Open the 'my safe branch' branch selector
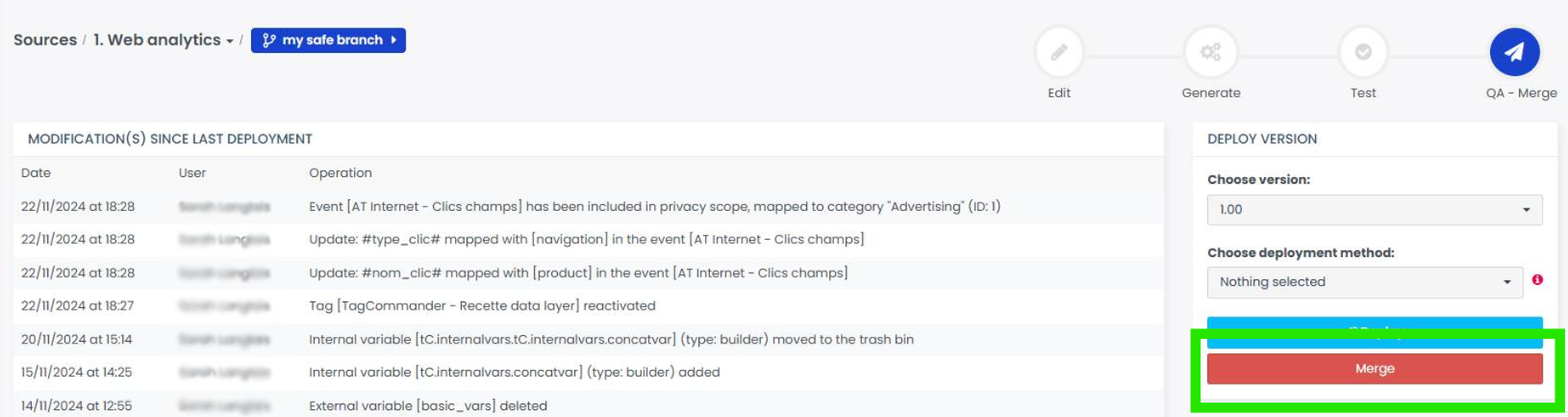The height and width of the screenshot is (417, 1568). (x=328, y=40)
